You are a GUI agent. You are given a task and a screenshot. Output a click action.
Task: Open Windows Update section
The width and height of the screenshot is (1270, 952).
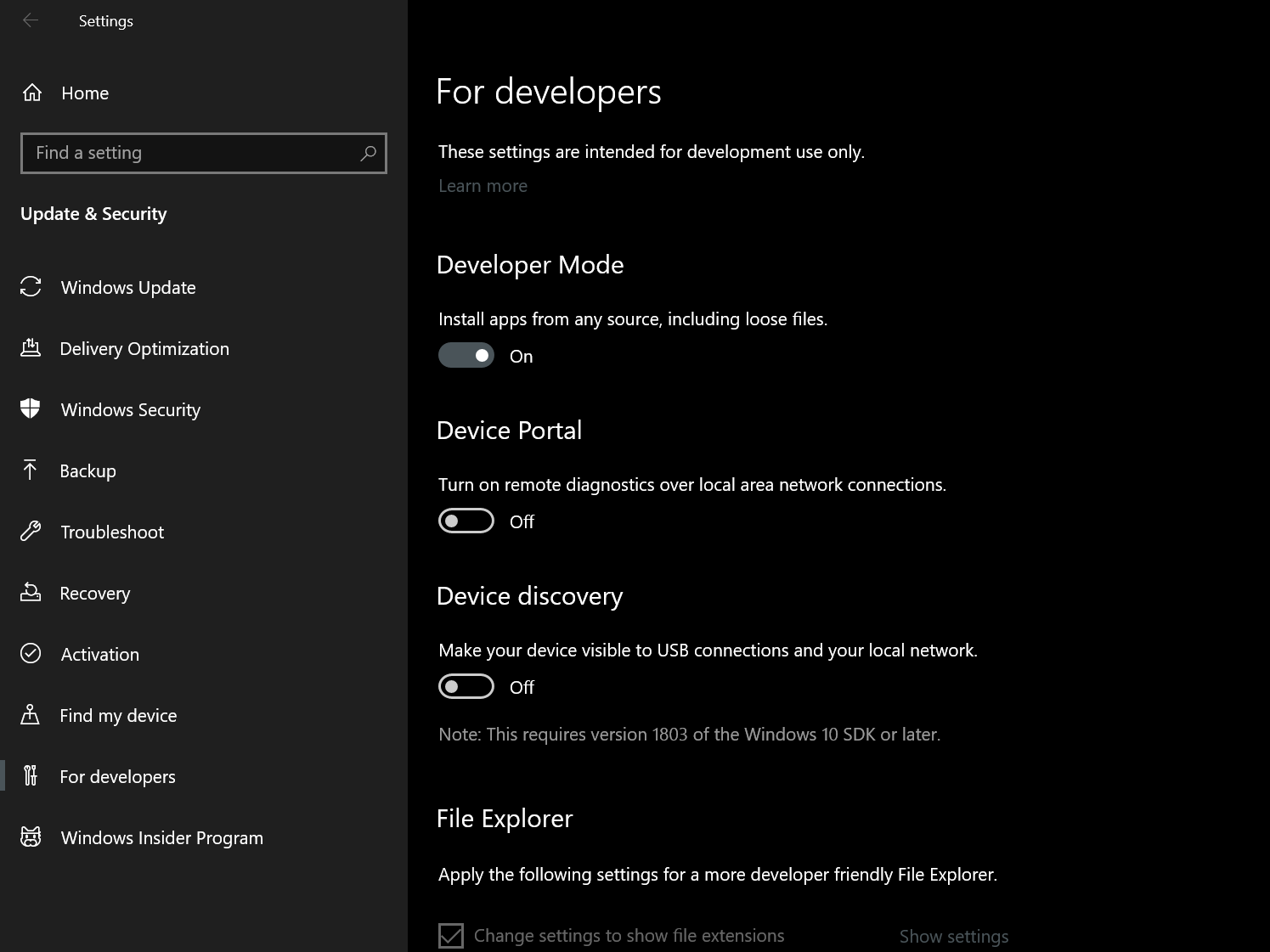click(x=204, y=287)
